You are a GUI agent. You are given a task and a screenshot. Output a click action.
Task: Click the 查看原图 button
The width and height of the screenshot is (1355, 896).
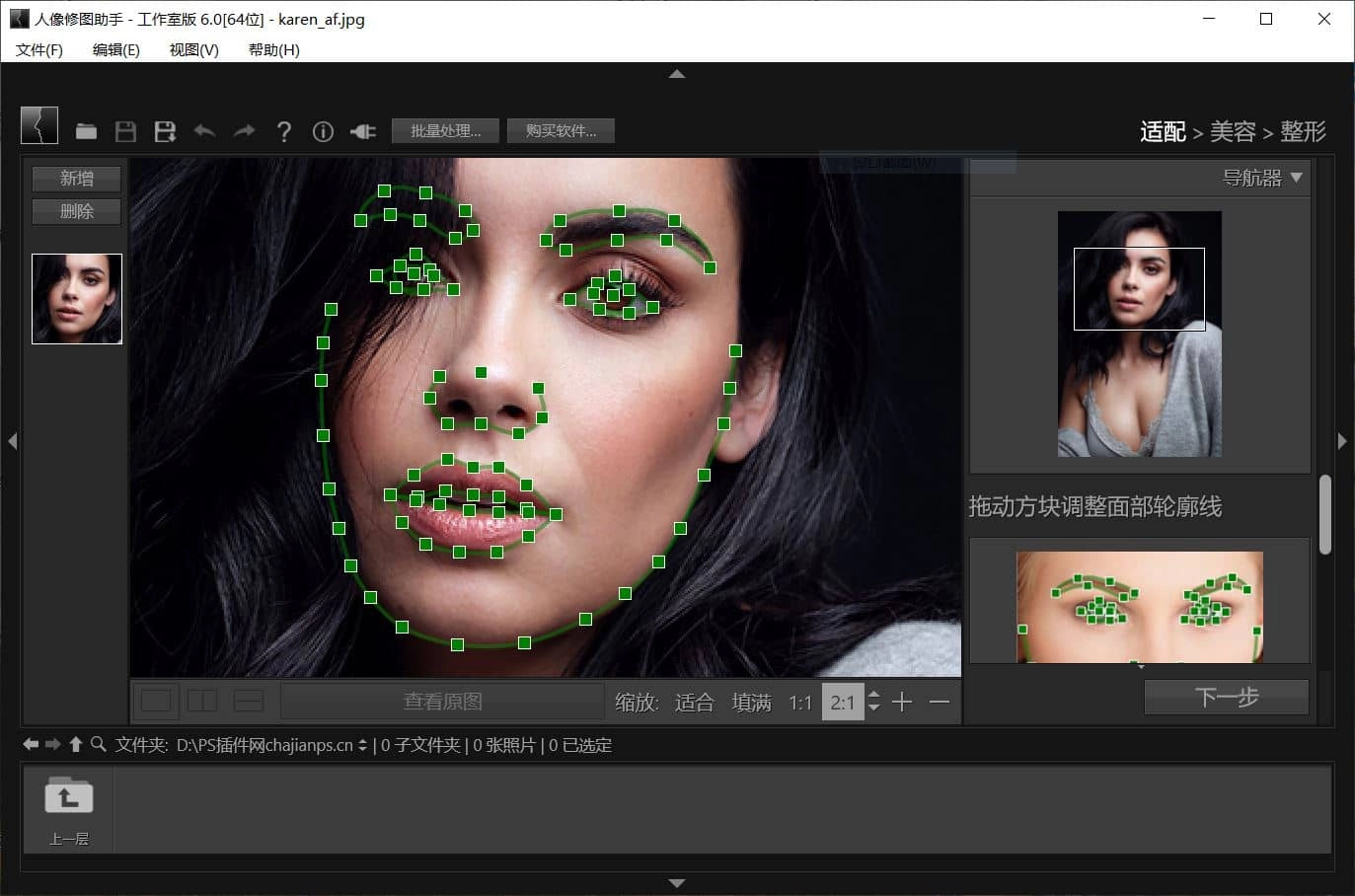click(x=443, y=702)
